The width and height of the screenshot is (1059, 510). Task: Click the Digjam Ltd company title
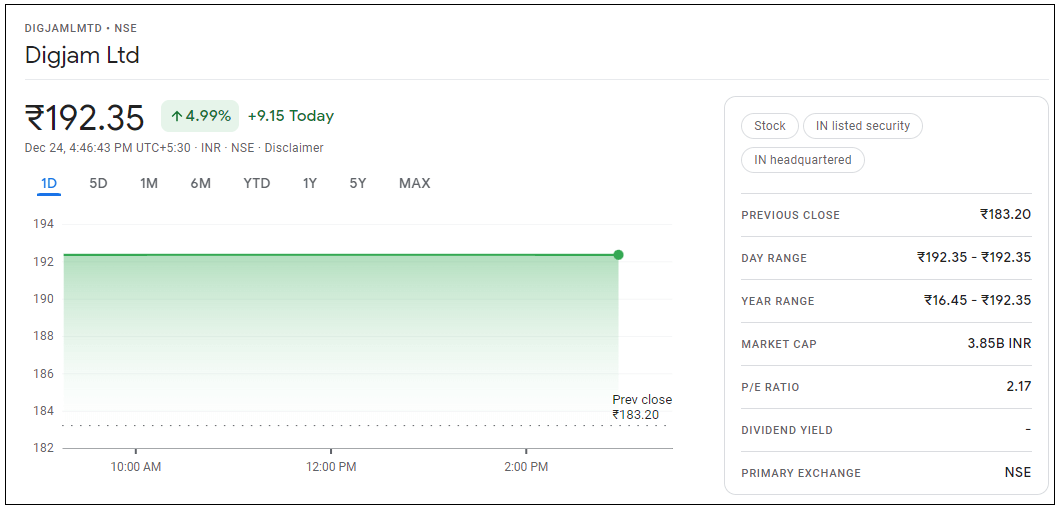(x=82, y=55)
